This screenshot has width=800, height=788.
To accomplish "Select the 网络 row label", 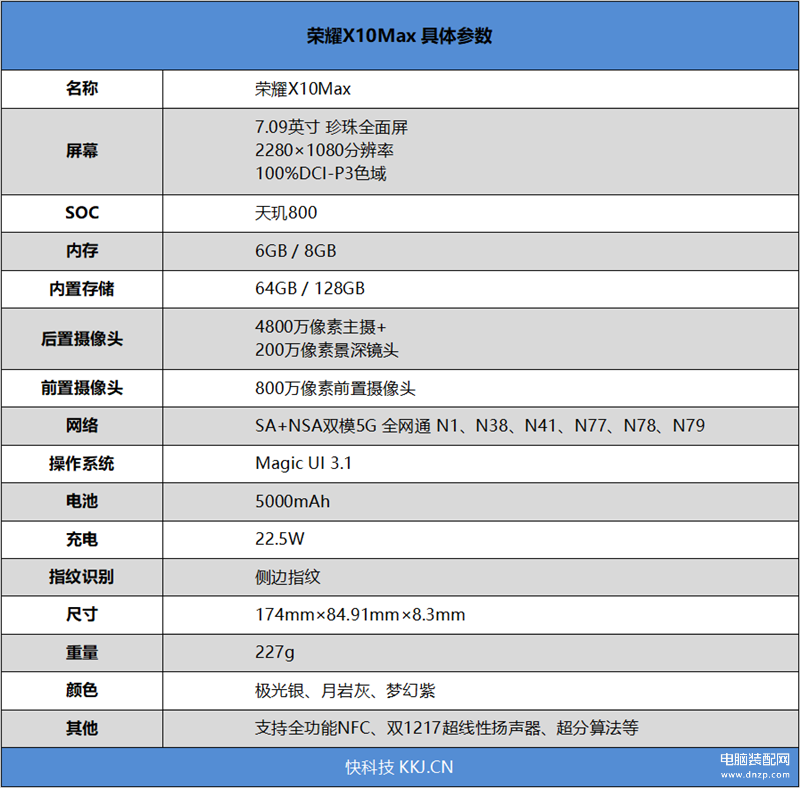I will point(82,425).
